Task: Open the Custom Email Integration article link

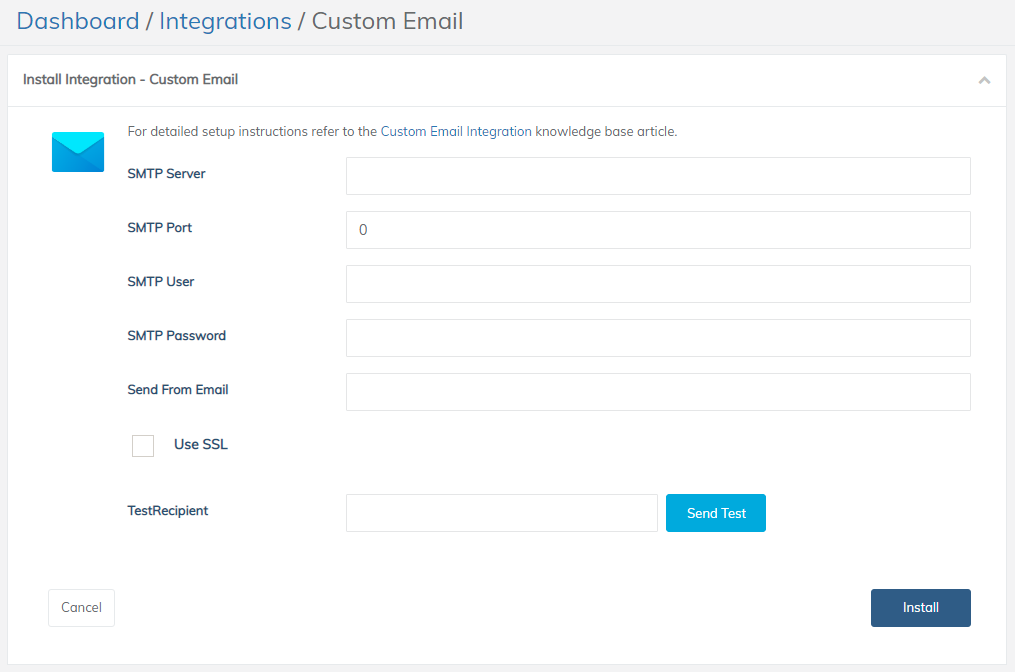Action: point(456,131)
